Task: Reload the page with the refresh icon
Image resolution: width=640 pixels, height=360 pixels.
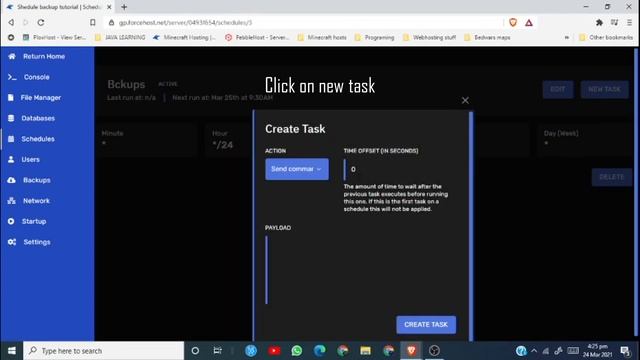Action: 41,22
